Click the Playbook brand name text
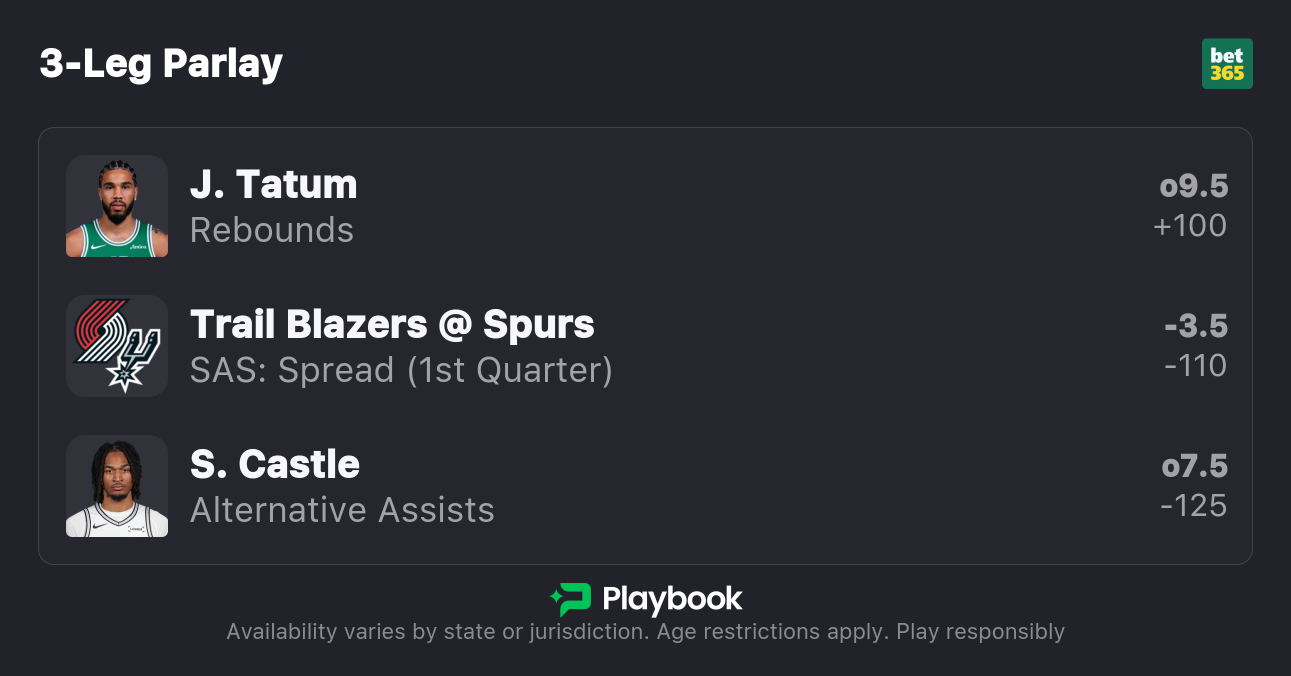 pos(672,599)
